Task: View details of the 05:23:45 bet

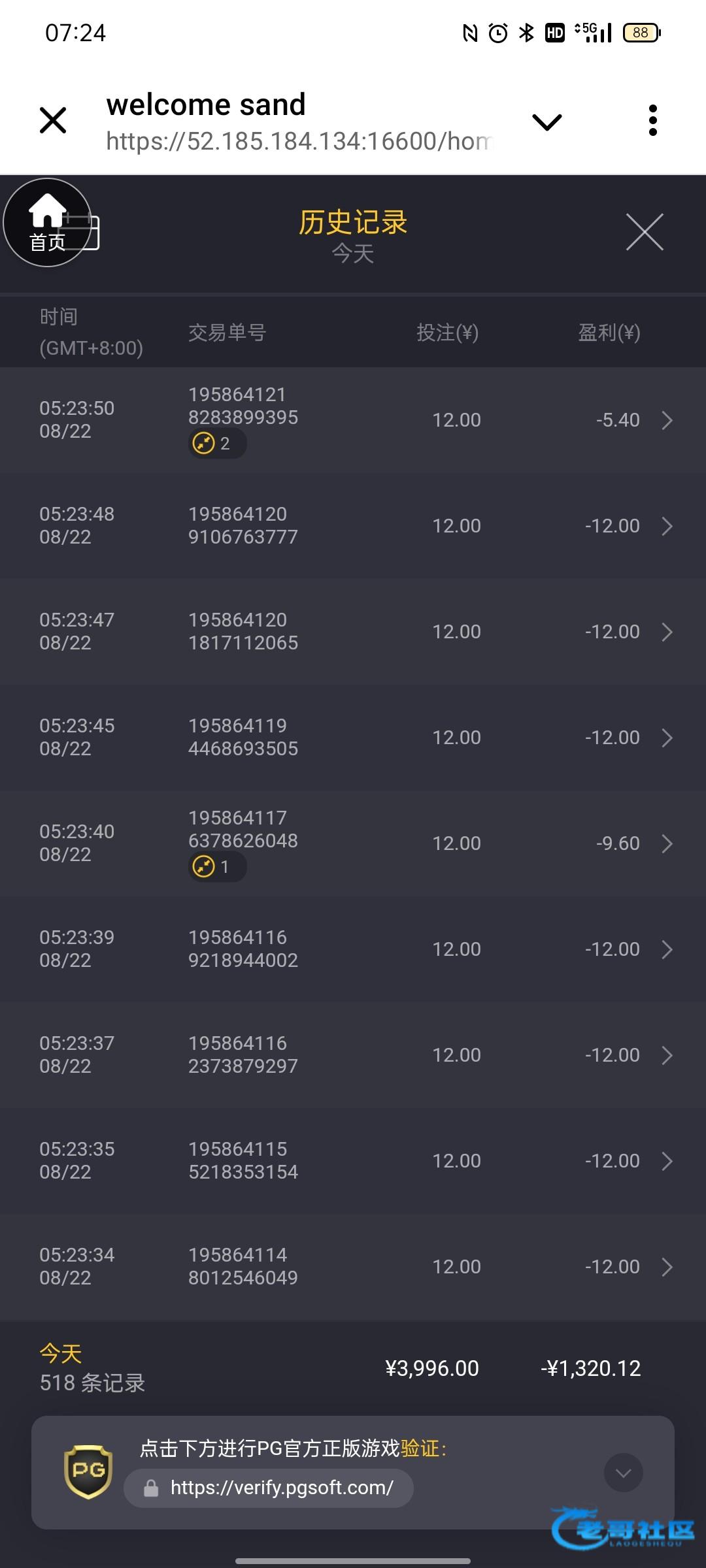Action: 666,738
